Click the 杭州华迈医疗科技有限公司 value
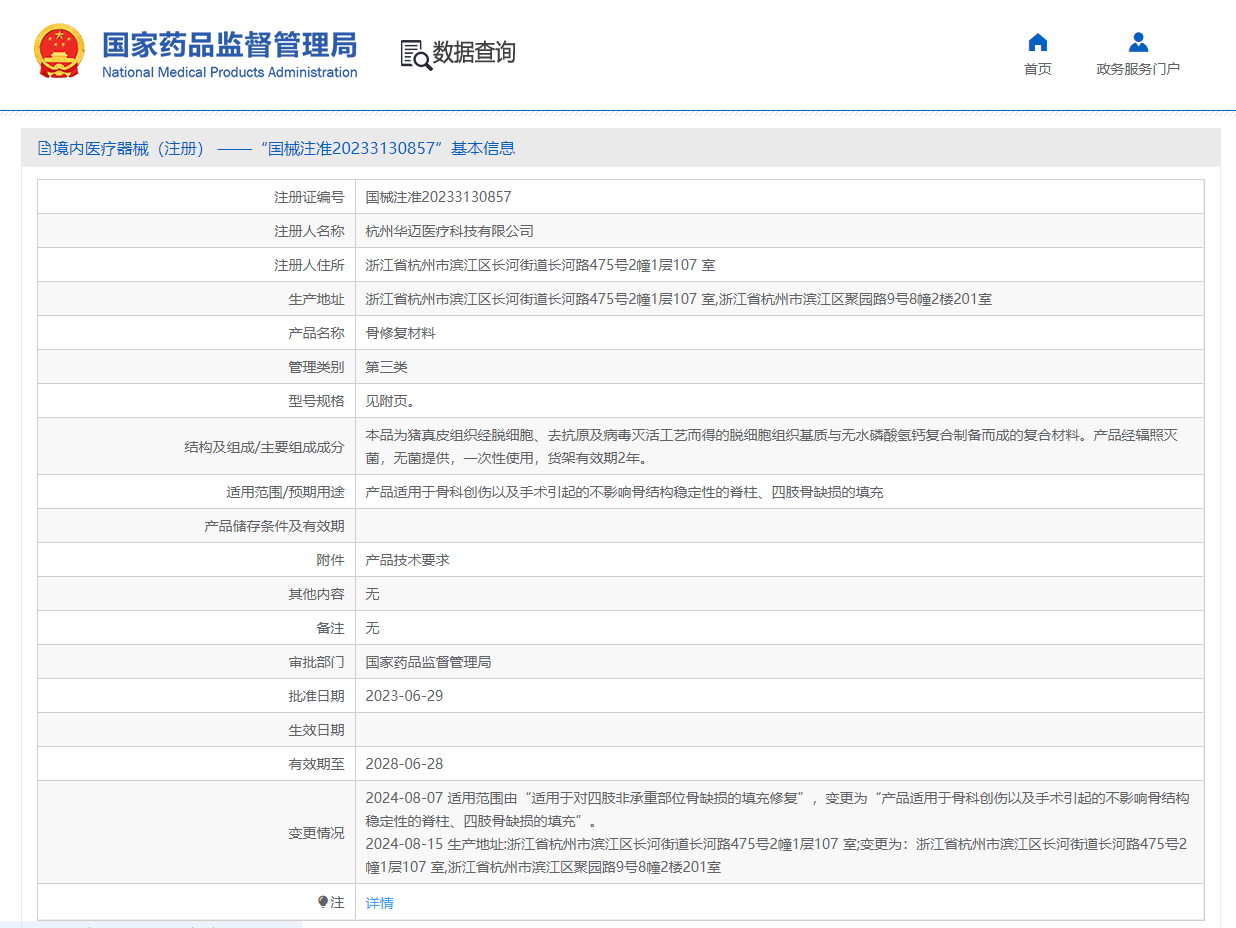Image resolution: width=1236 pixels, height=928 pixels. click(449, 231)
